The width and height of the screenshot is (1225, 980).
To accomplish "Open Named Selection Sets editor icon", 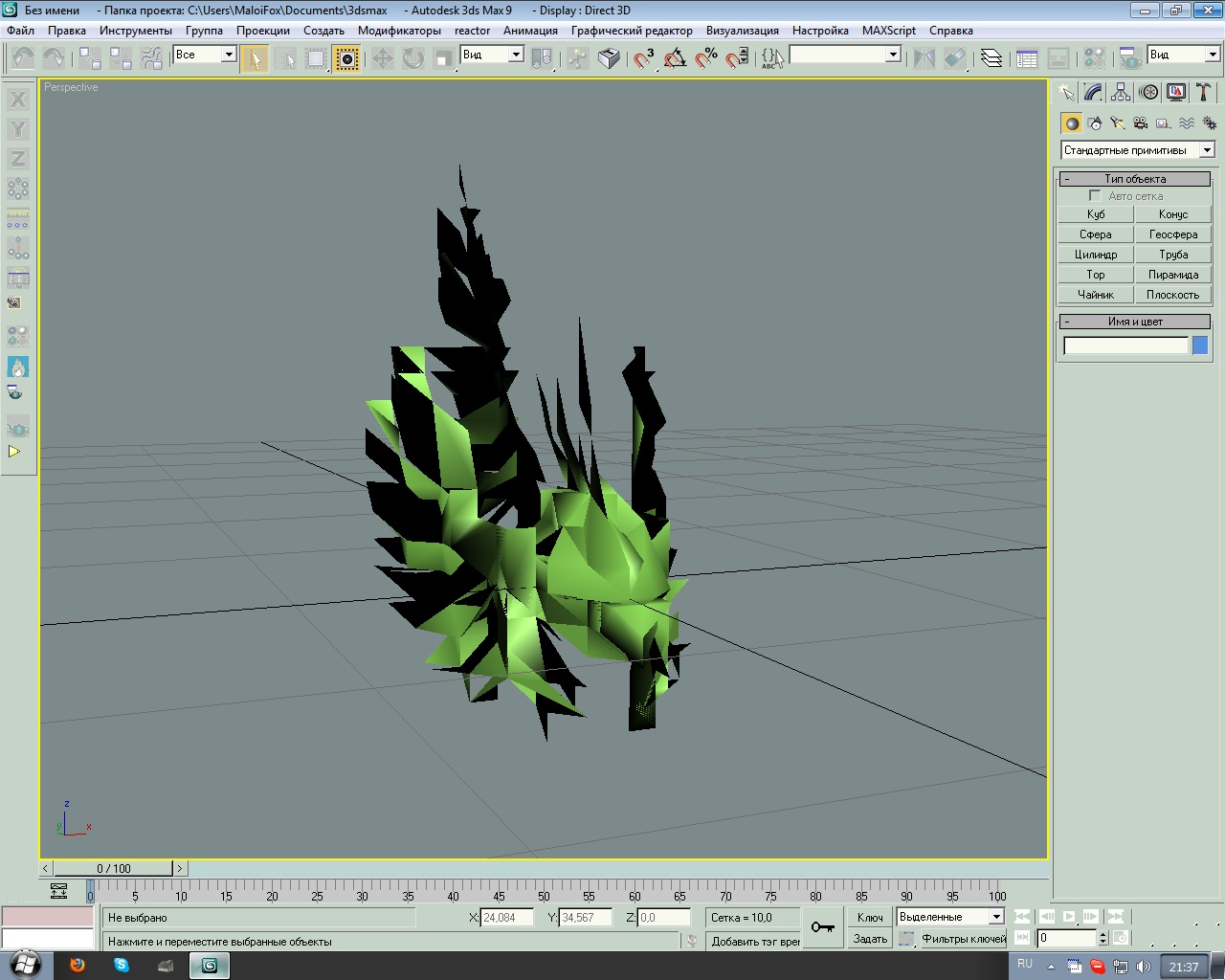I will pos(772,58).
